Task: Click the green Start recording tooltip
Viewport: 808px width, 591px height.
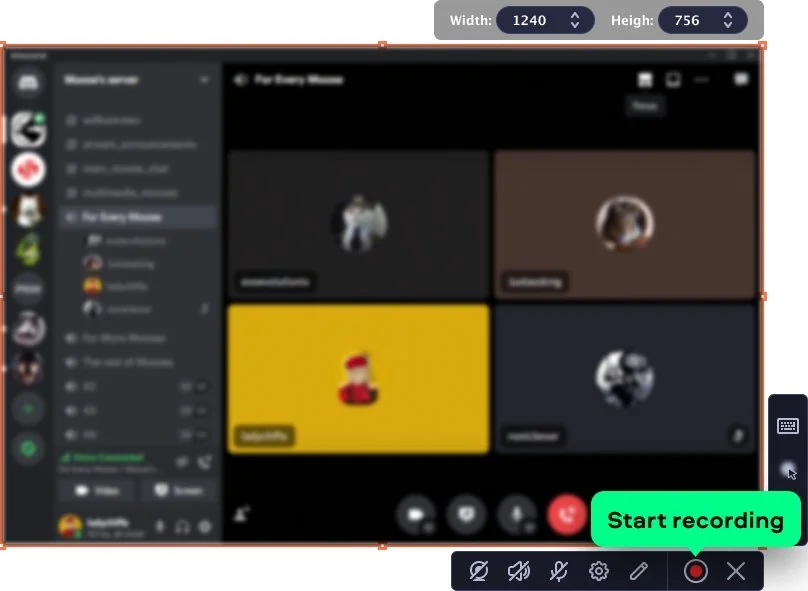Action: point(696,519)
